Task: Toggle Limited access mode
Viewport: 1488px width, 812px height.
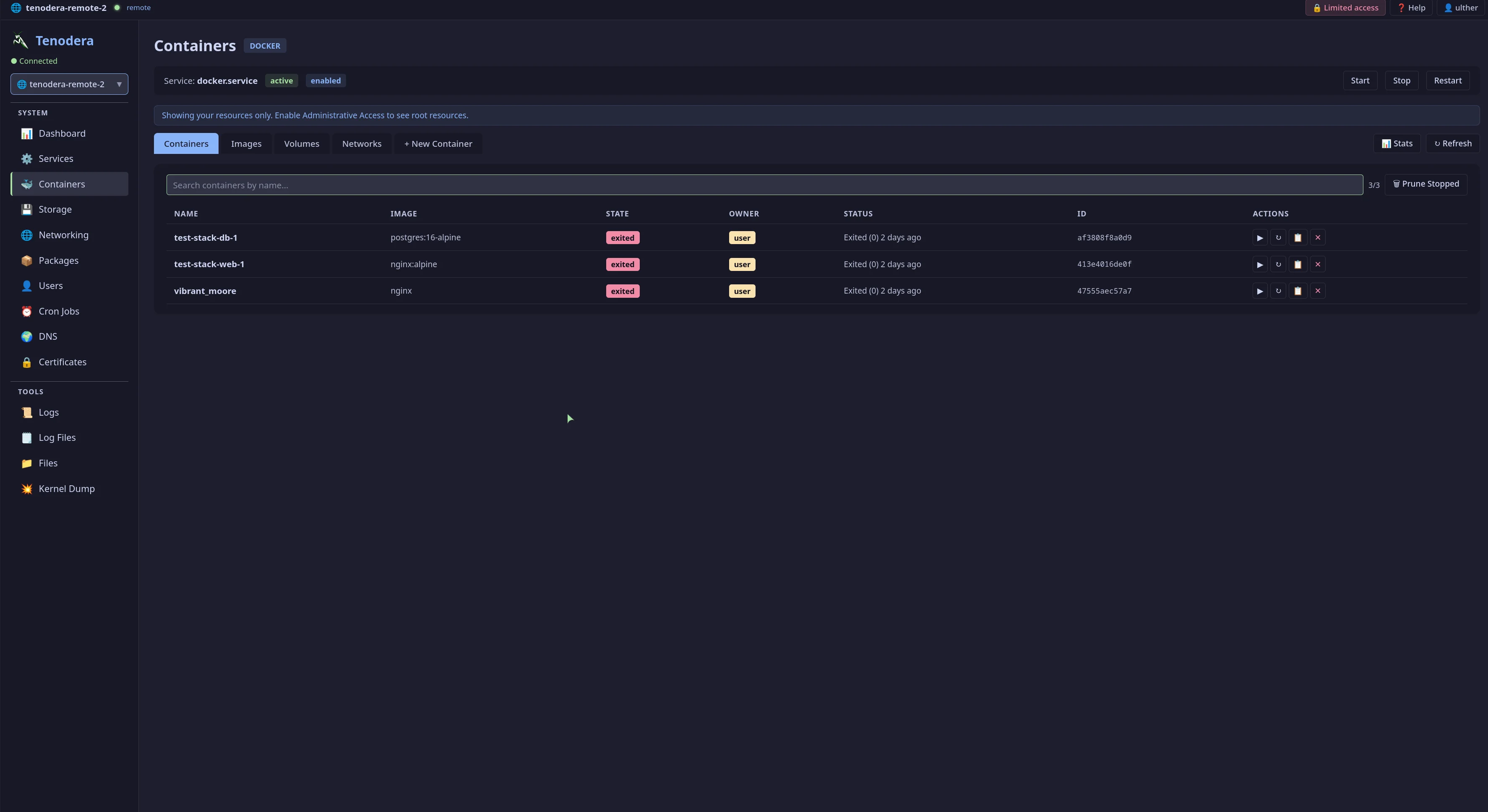Action: [x=1345, y=8]
